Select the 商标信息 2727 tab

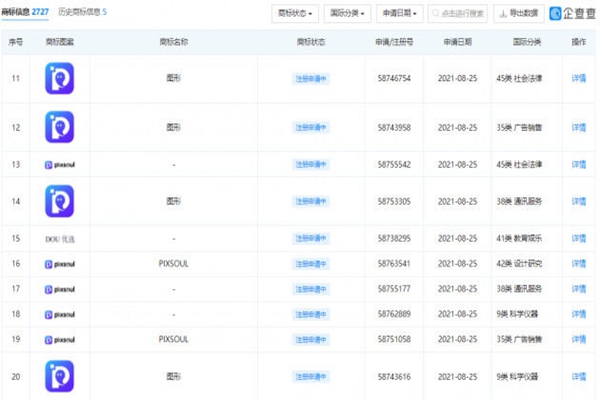pyautogui.click(x=24, y=12)
